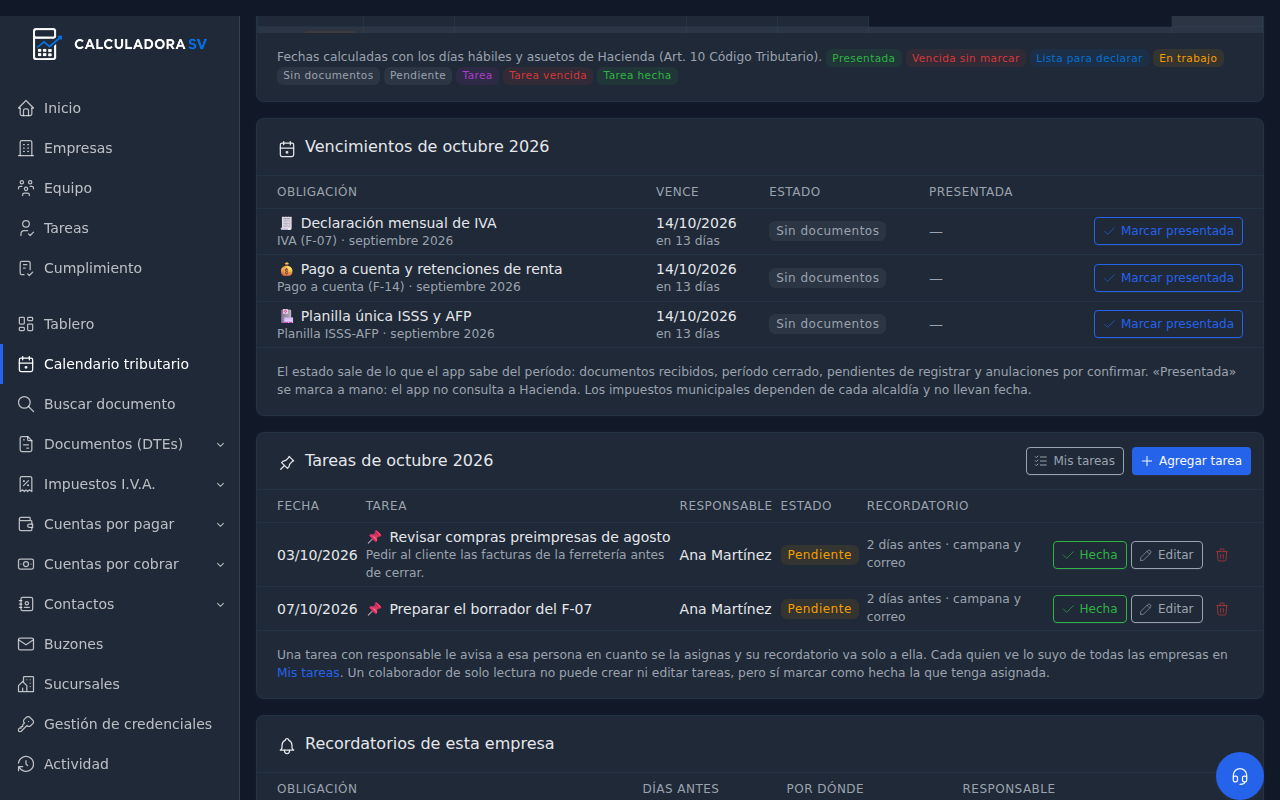Click the calendar icon beside Vencimientos de octubre 2026

pyautogui.click(x=287, y=149)
